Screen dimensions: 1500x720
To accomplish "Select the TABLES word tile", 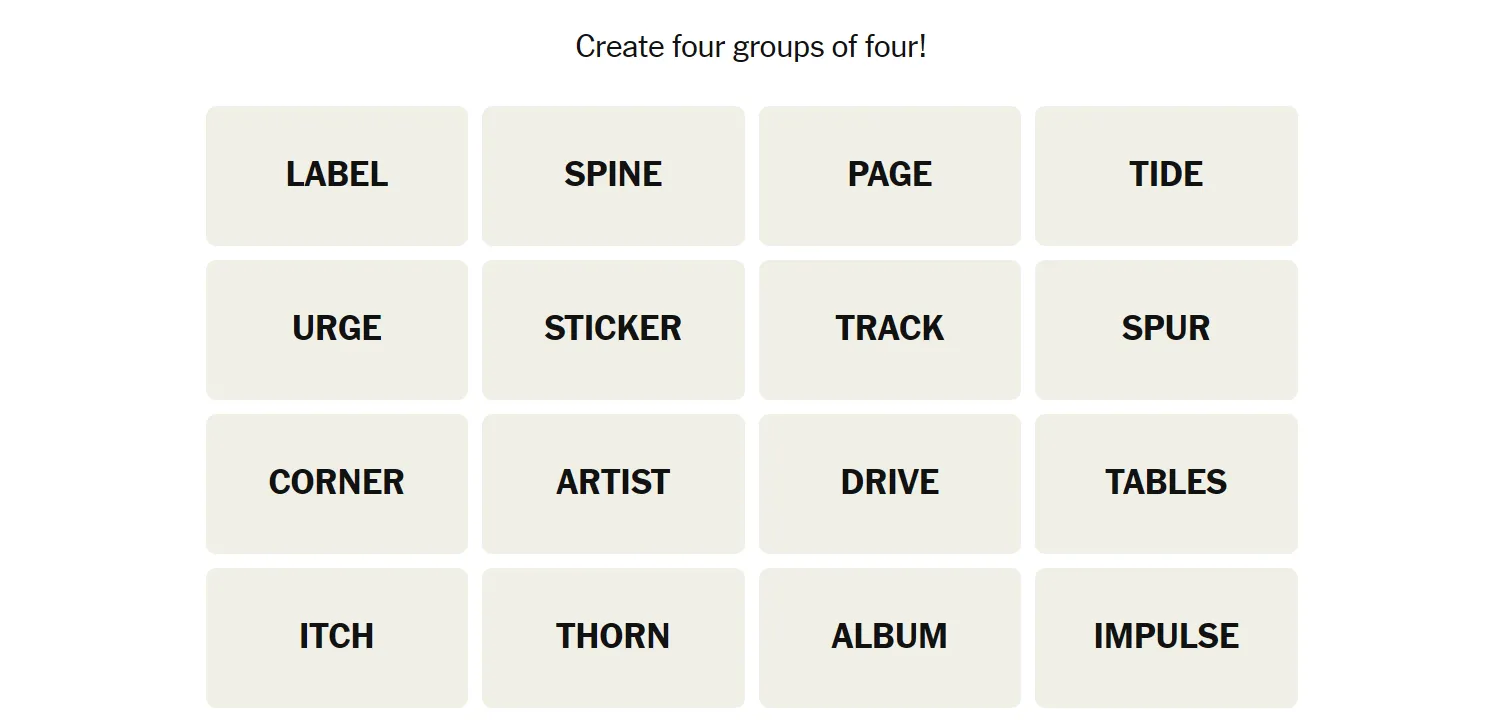I will pyautogui.click(x=1166, y=483).
